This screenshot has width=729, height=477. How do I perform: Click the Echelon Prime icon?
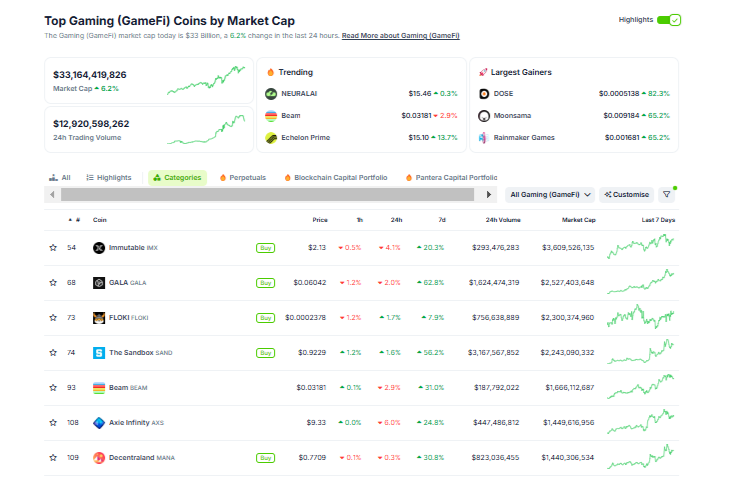(x=271, y=138)
